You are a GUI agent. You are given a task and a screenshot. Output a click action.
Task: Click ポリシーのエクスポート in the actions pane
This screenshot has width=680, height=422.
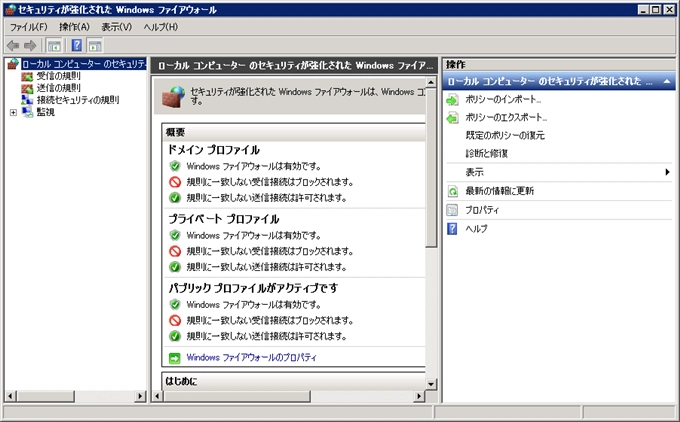point(506,118)
